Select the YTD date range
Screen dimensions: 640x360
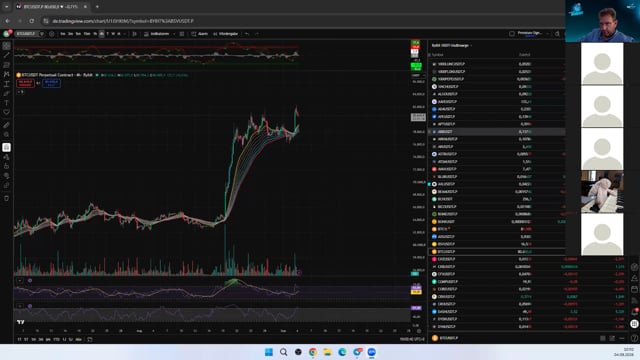click(56, 339)
